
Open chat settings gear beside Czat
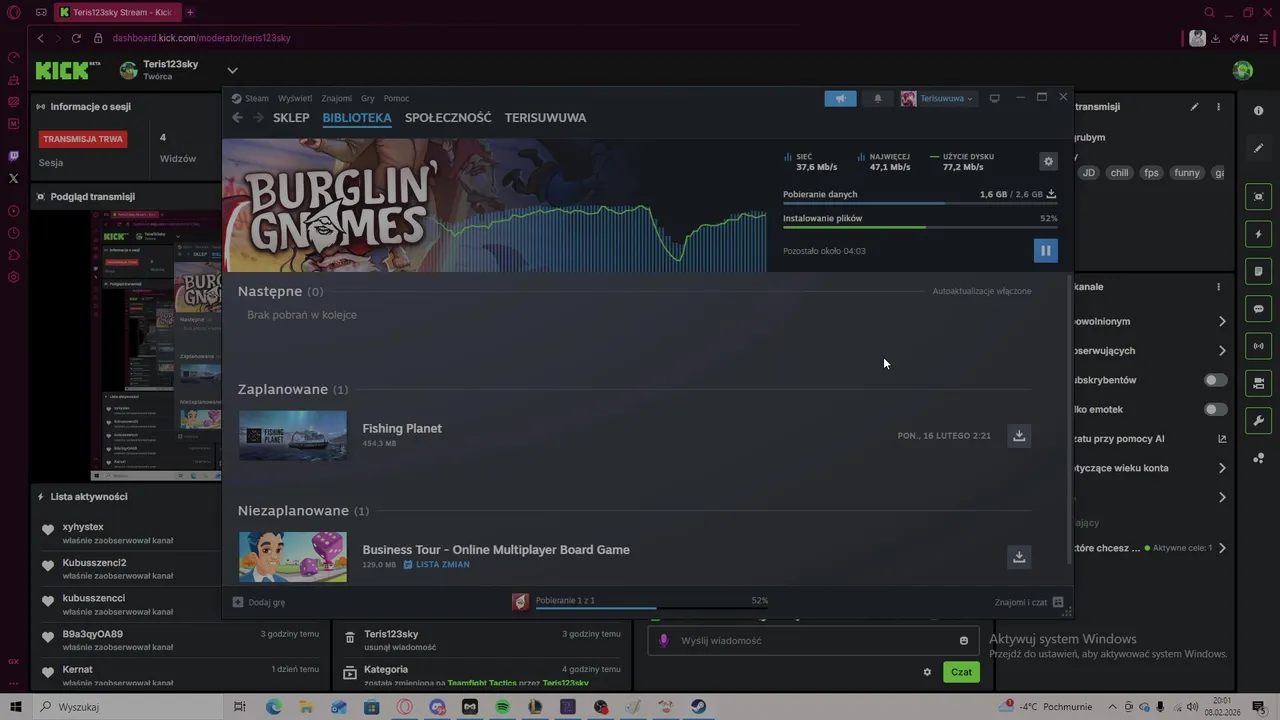(927, 672)
